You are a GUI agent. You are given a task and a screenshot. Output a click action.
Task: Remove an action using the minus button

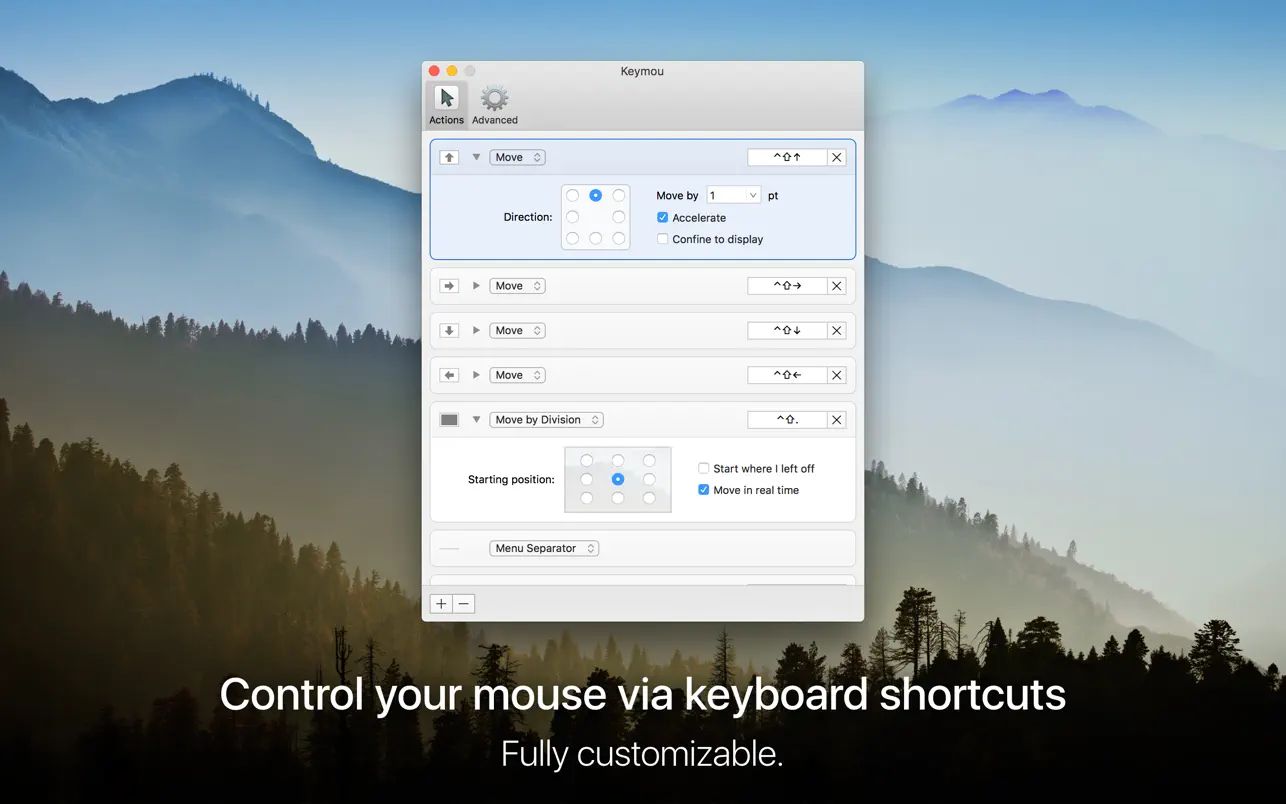point(462,603)
